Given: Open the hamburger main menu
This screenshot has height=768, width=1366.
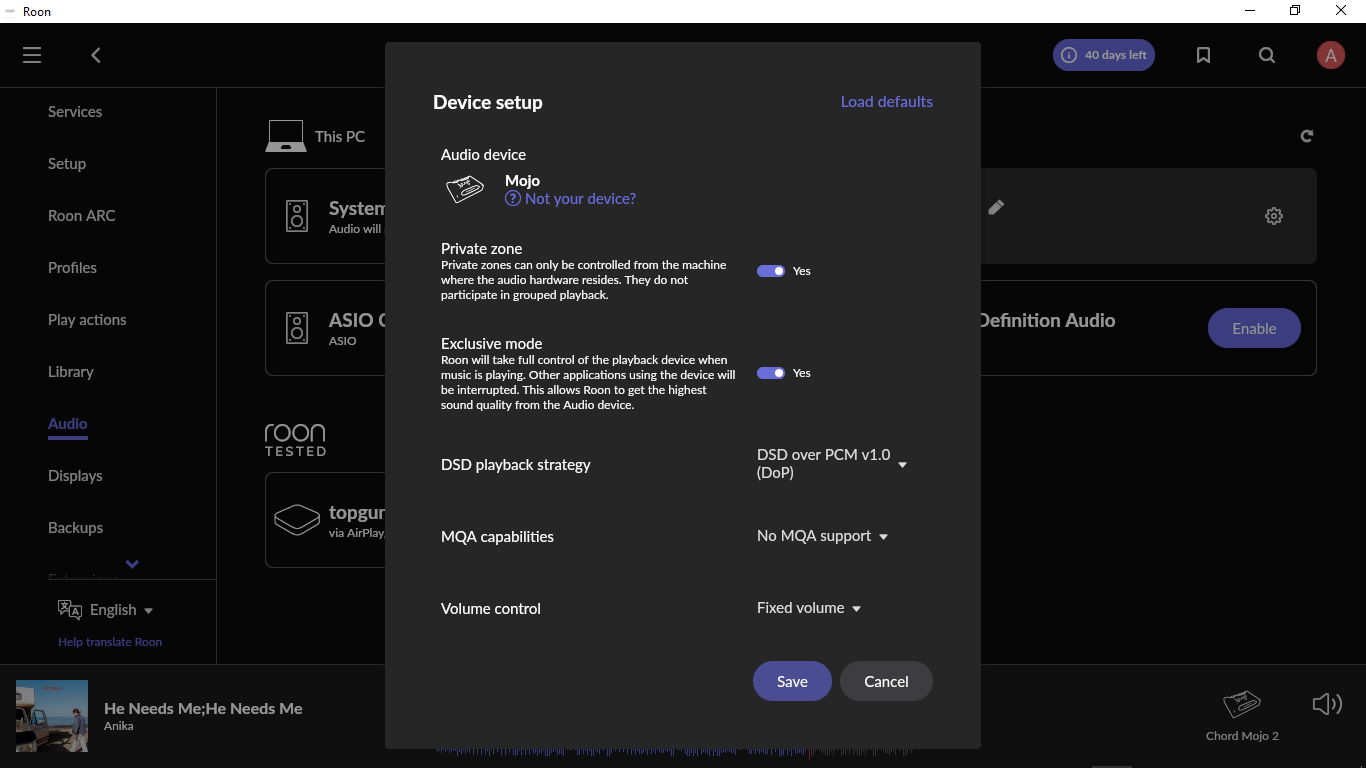Looking at the screenshot, I should point(32,55).
